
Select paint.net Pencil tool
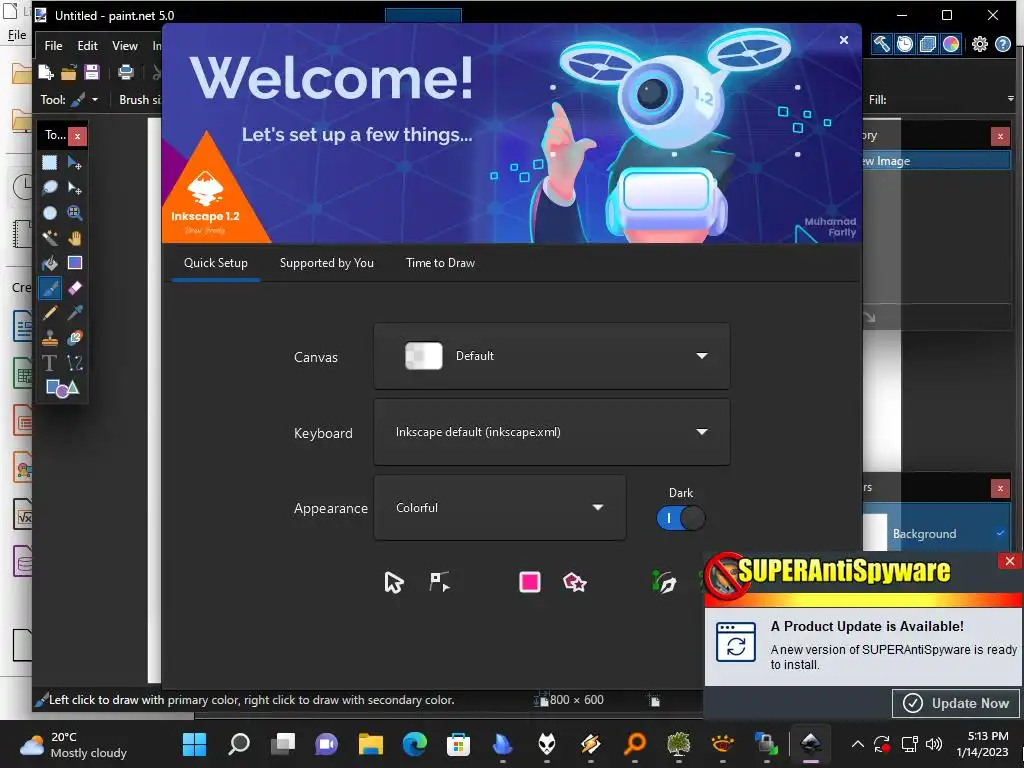pyautogui.click(x=50, y=313)
